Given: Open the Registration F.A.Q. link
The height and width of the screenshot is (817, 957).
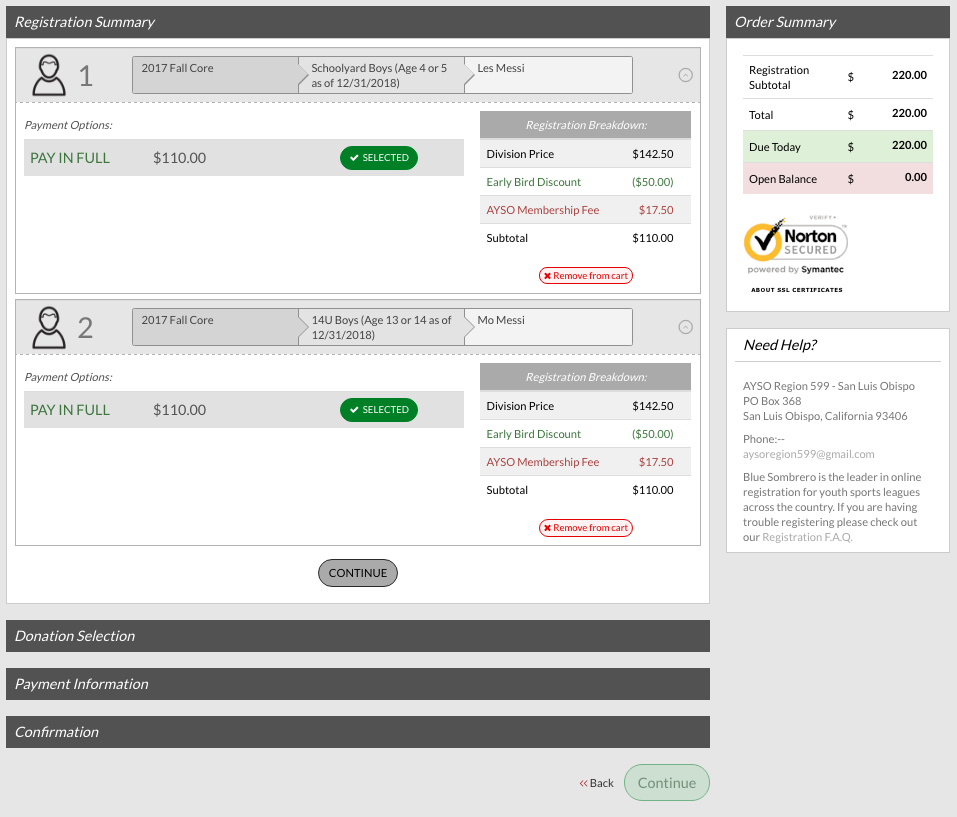Looking at the screenshot, I should click(807, 537).
